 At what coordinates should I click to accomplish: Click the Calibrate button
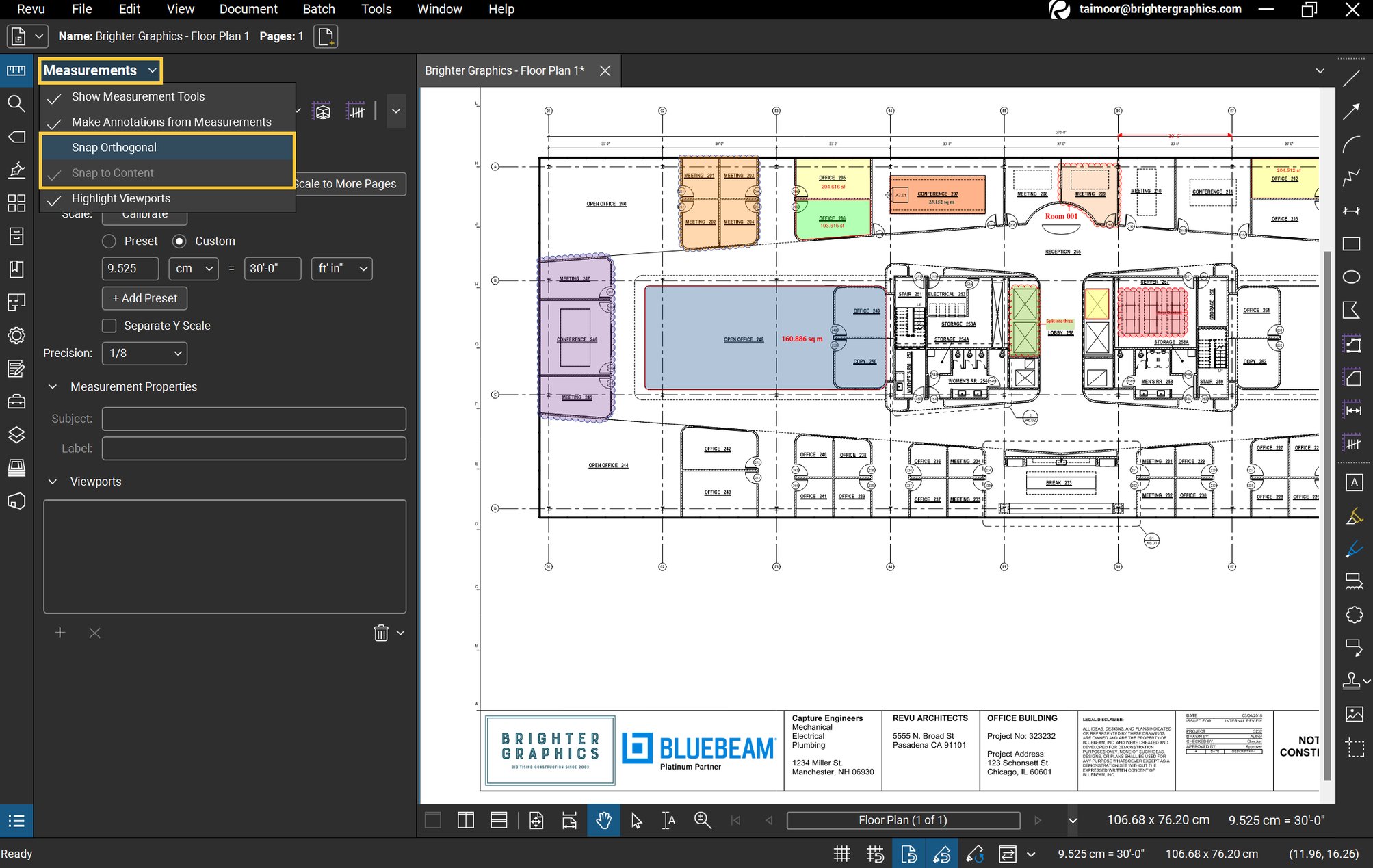pyautogui.click(x=144, y=213)
